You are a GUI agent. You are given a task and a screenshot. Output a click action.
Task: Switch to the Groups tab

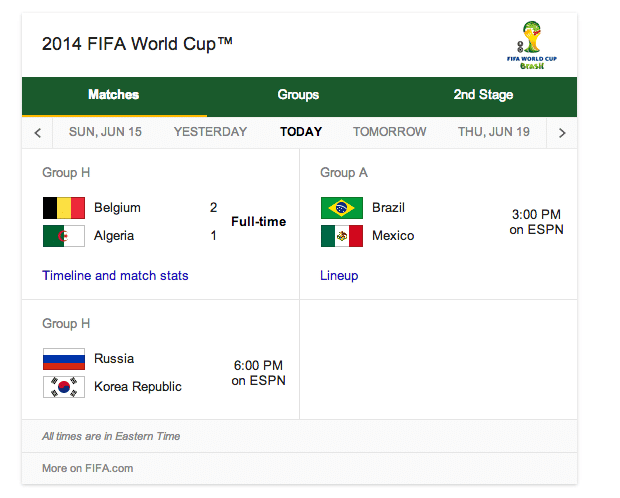pyautogui.click(x=298, y=95)
